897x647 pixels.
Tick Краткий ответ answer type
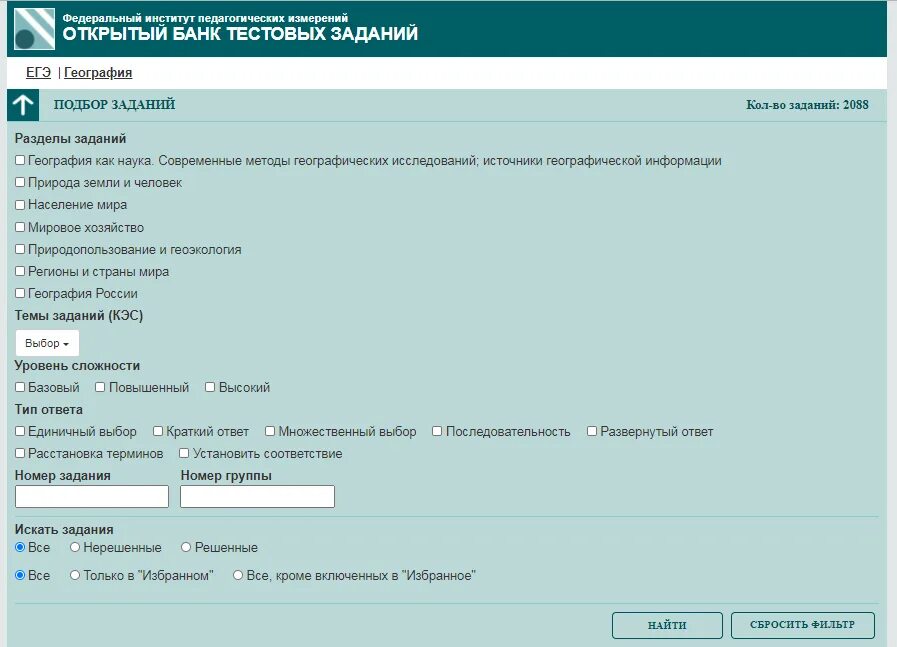[158, 431]
